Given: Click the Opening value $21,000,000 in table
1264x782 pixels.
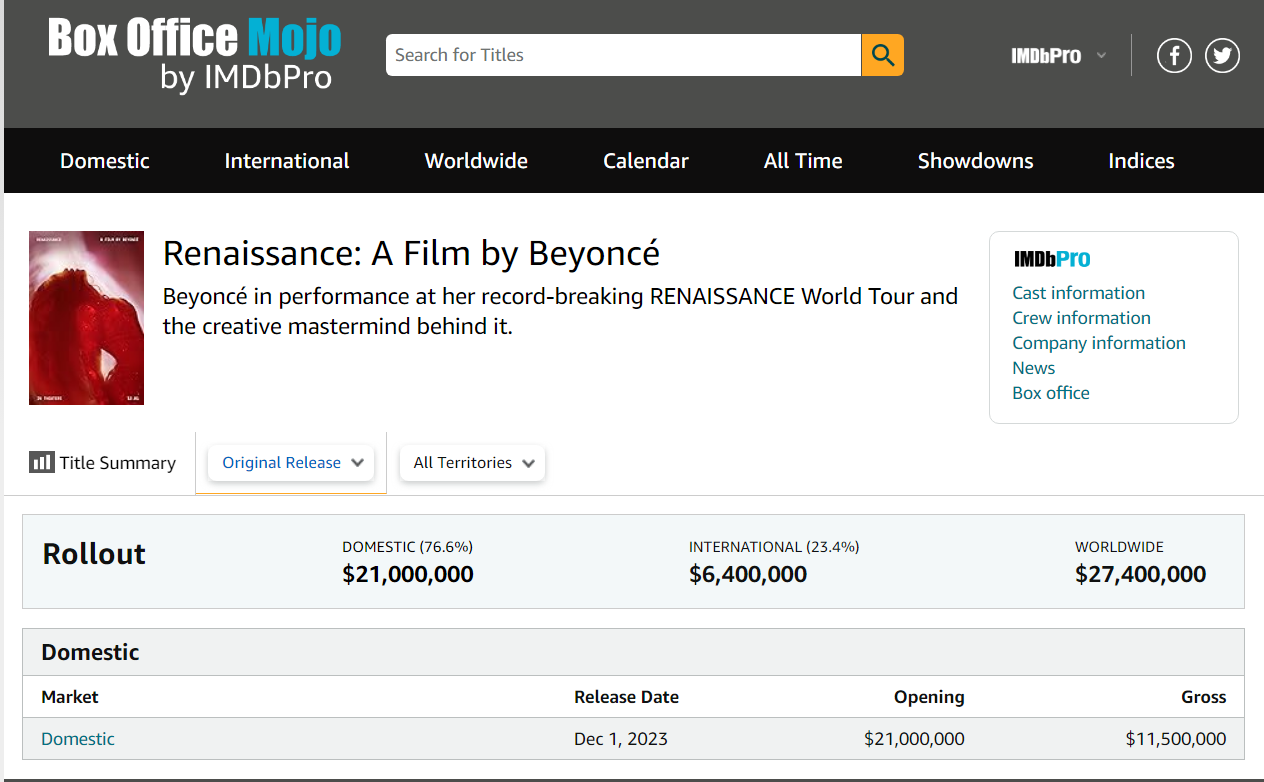Looking at the screenshot, I should (x=915, y=739).
